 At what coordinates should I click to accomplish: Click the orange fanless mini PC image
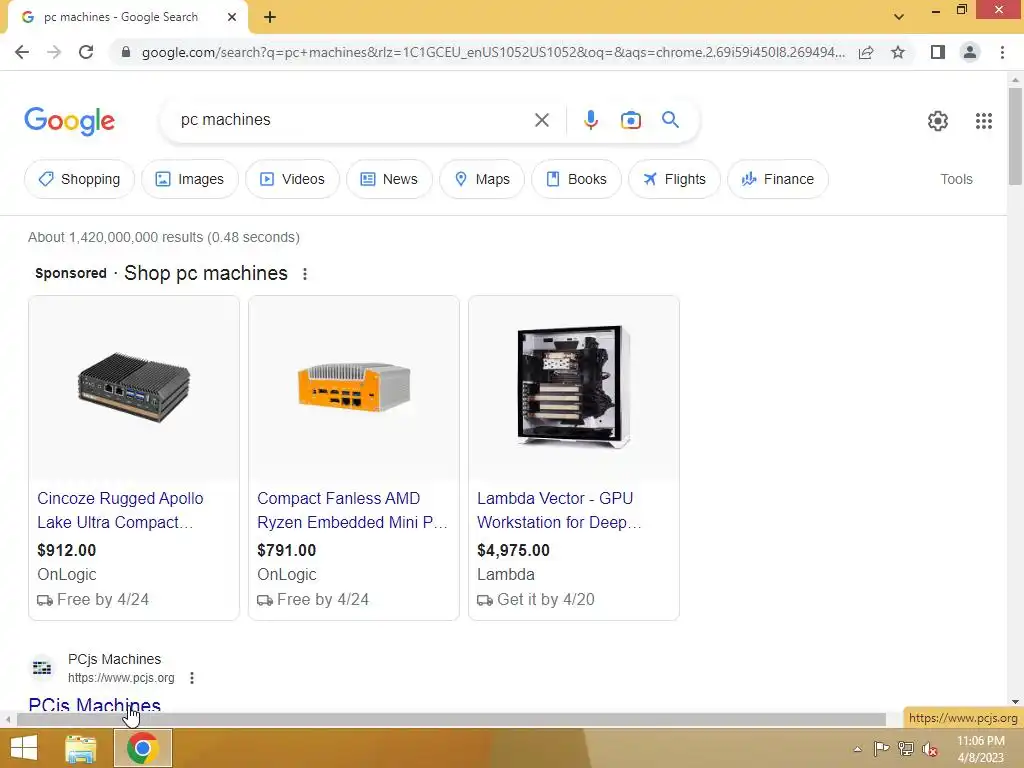point(354,388)
